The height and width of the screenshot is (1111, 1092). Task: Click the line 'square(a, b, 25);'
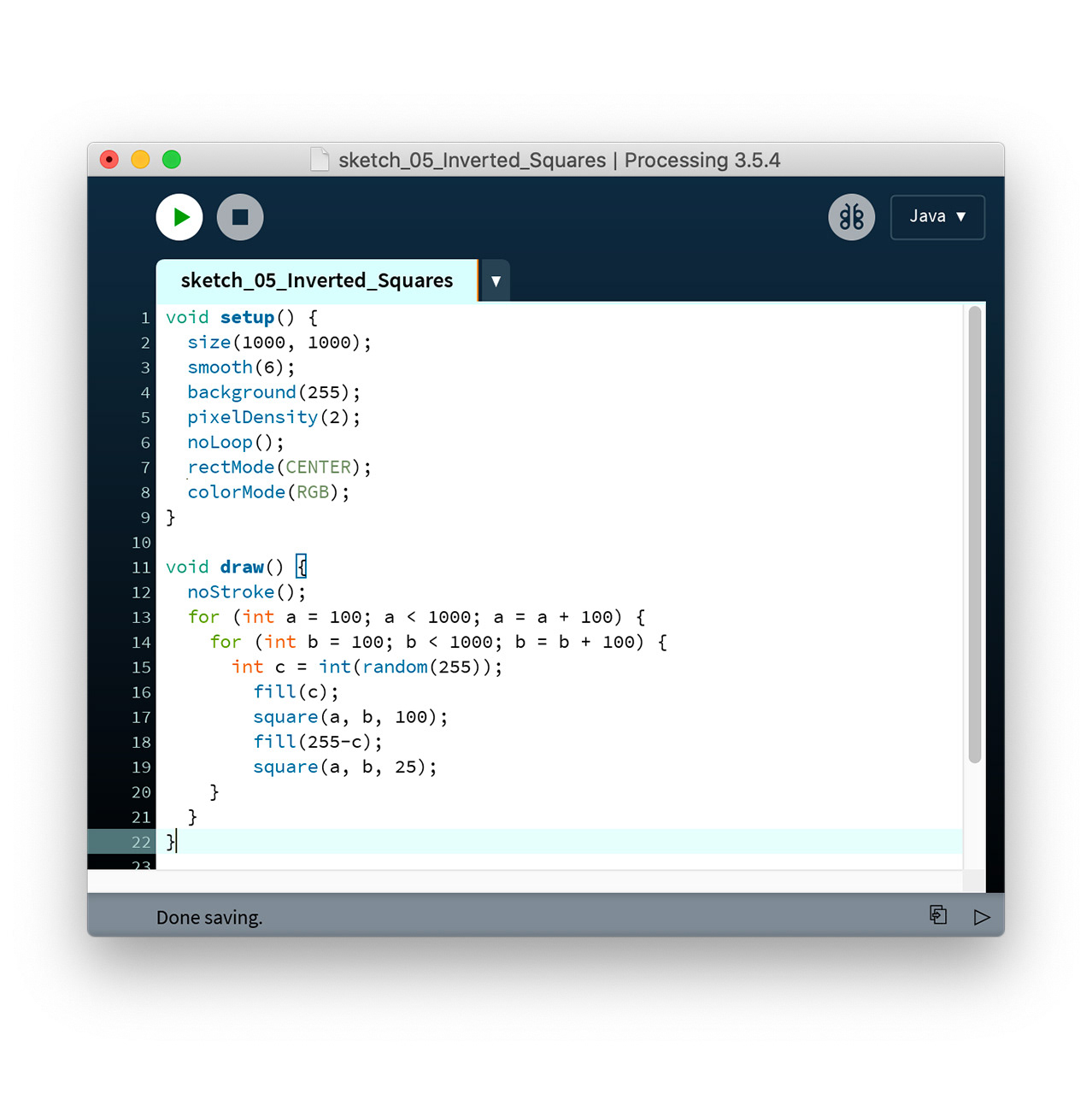[345, 767]
